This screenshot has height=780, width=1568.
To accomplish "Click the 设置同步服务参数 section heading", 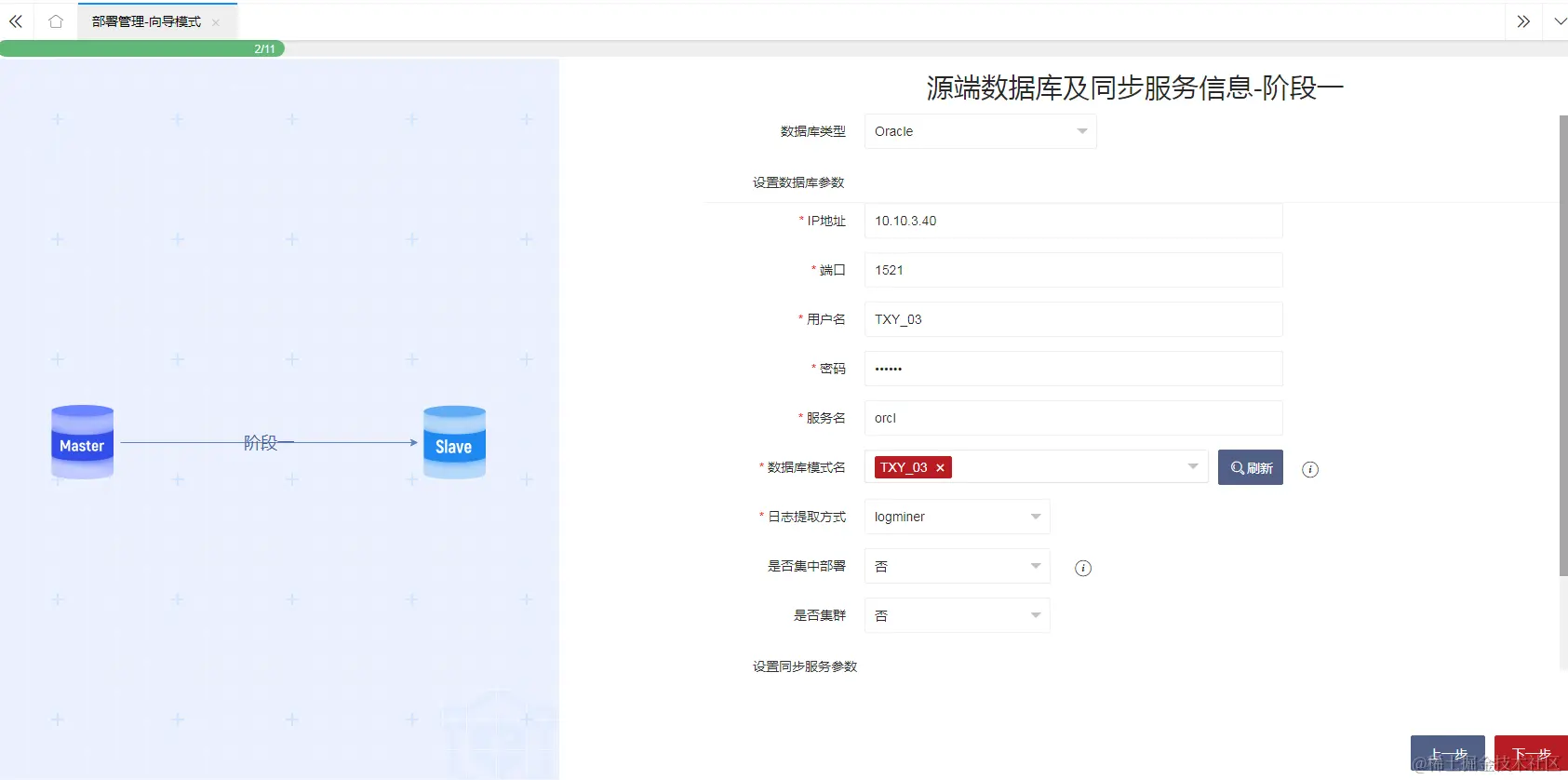I will (x=805, y=666).
